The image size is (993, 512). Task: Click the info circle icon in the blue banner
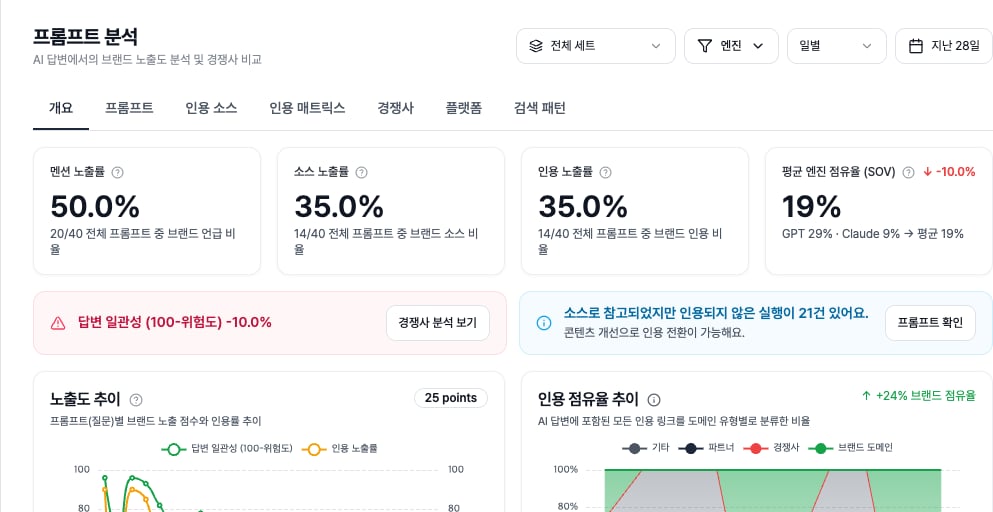(x=543, y=323)
